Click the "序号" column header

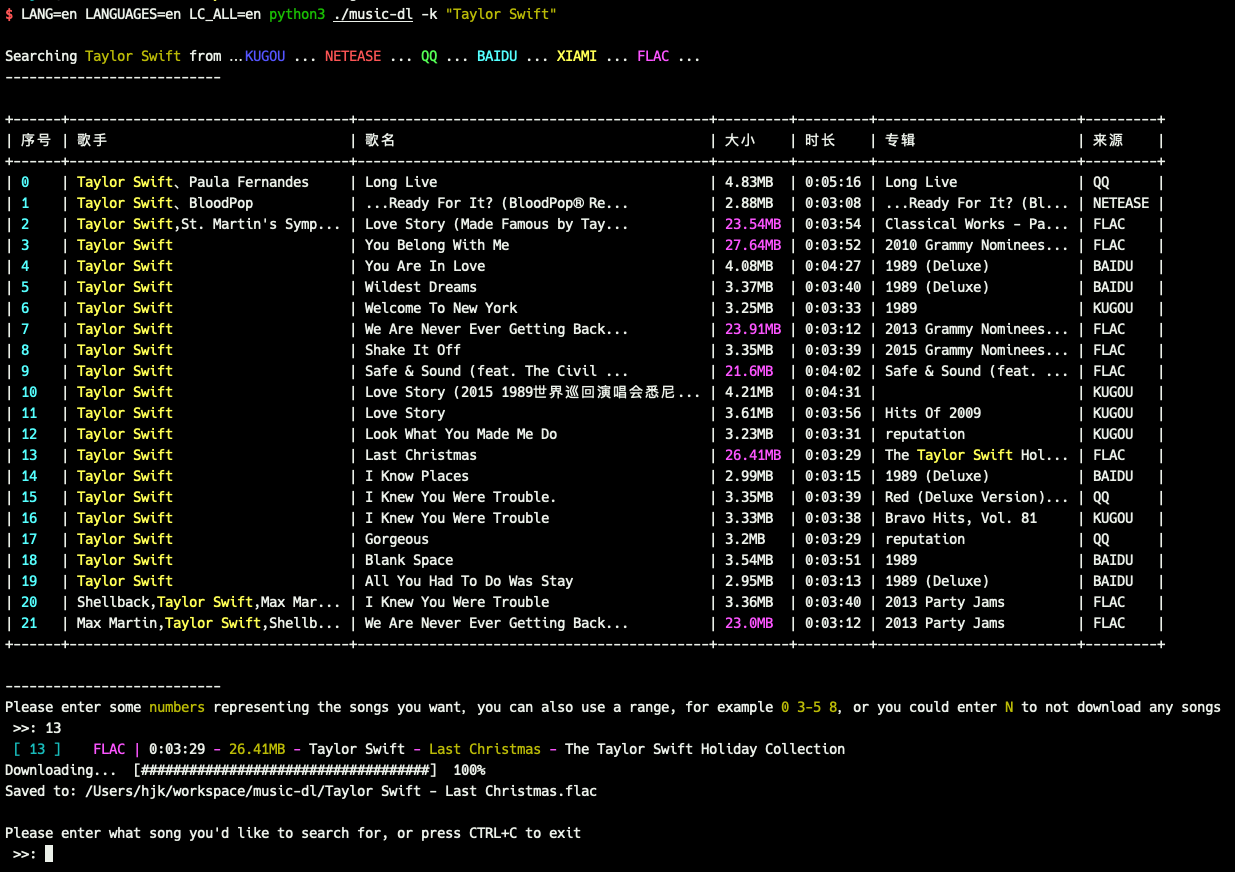pos(36,140)
